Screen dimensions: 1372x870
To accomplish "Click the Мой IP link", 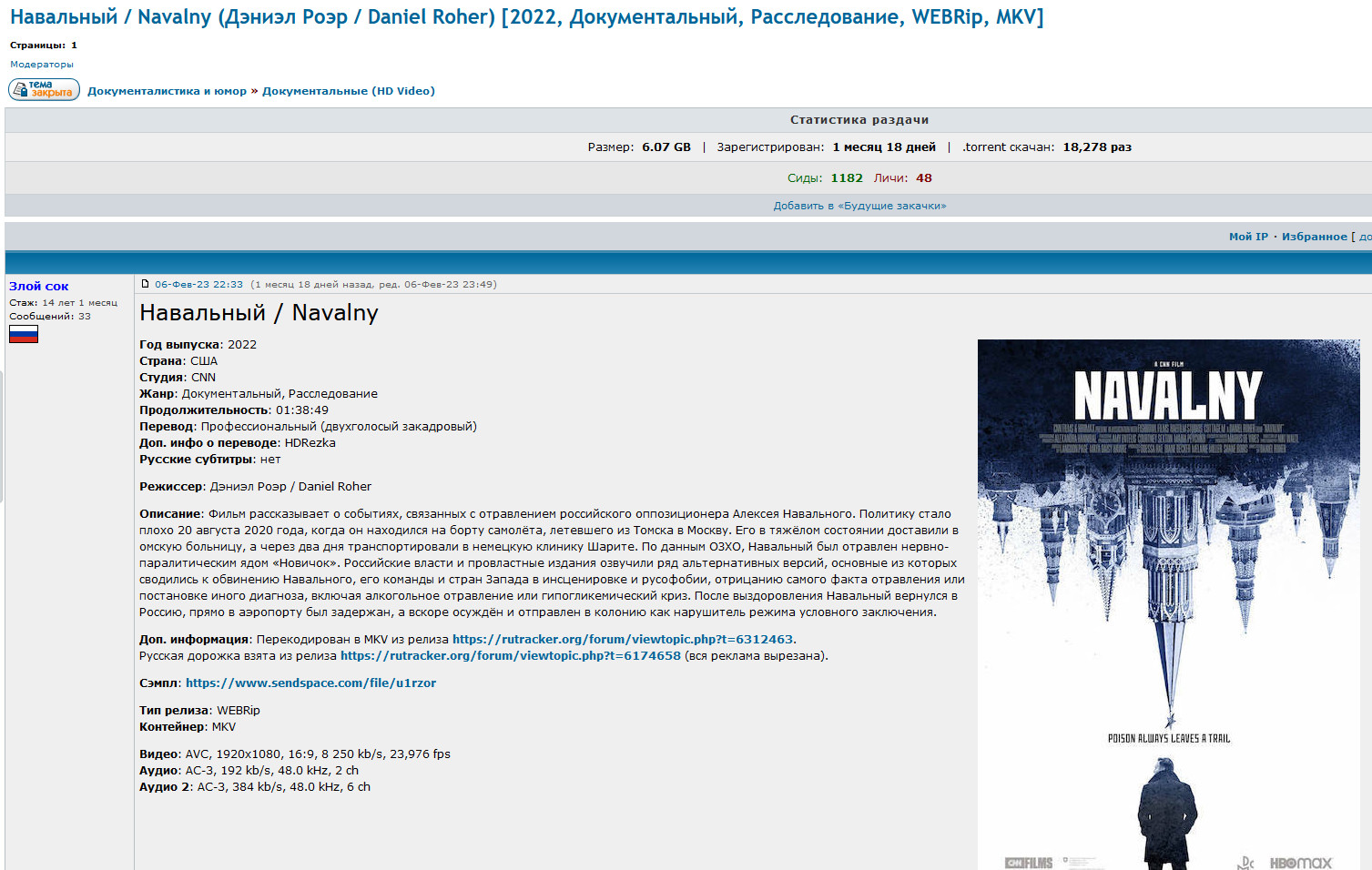I will coord(1247,237).
